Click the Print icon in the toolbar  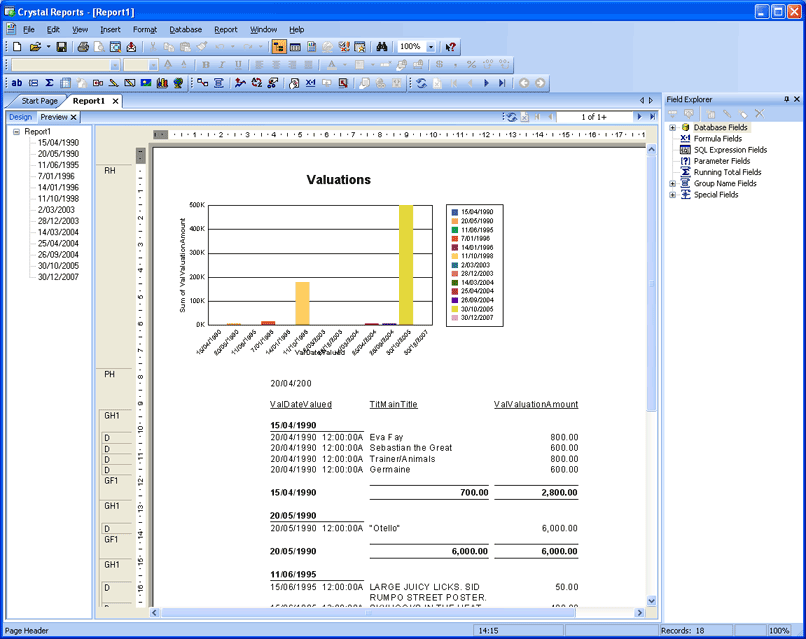pos(83,47)
